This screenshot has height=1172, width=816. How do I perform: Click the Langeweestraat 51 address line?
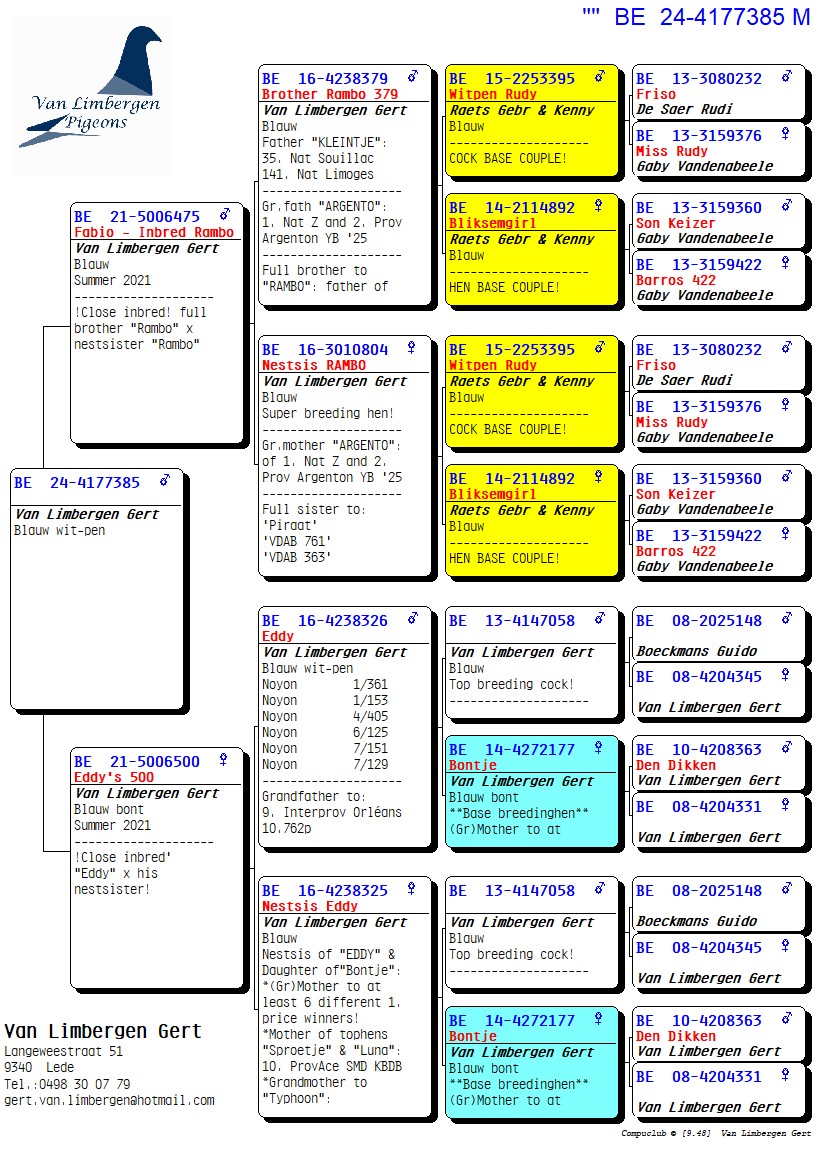[64, 1051]
